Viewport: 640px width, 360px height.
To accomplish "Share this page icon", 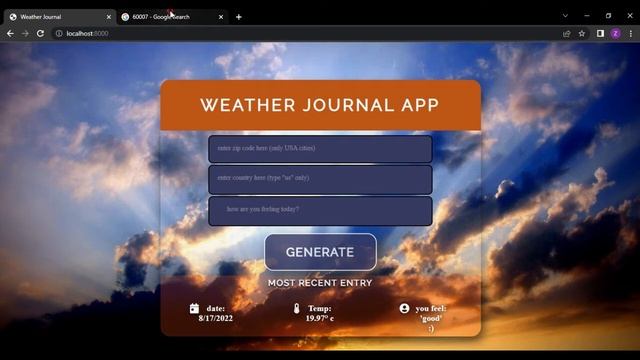I will pos(567,33).
